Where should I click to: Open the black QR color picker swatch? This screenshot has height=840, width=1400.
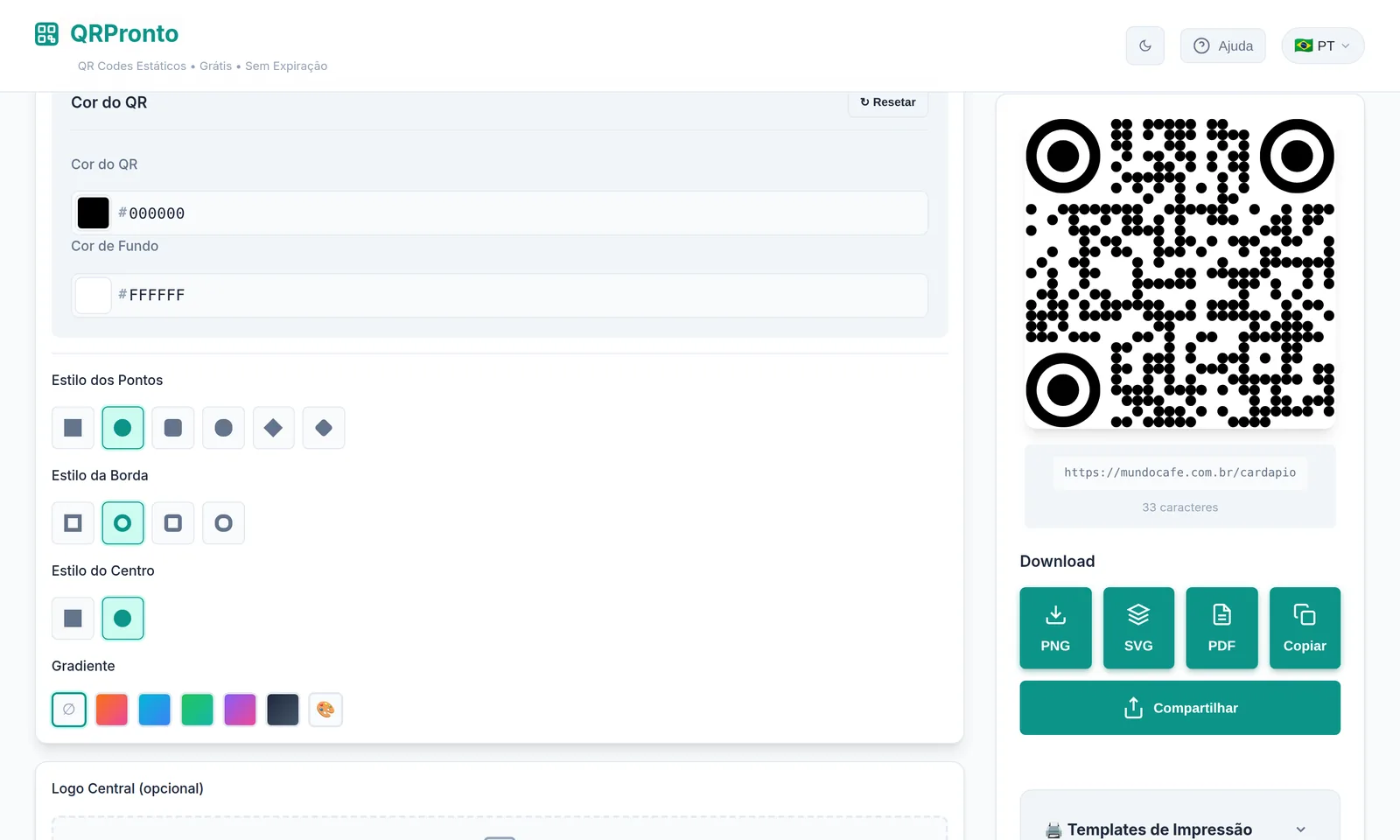tap(94, 213)
